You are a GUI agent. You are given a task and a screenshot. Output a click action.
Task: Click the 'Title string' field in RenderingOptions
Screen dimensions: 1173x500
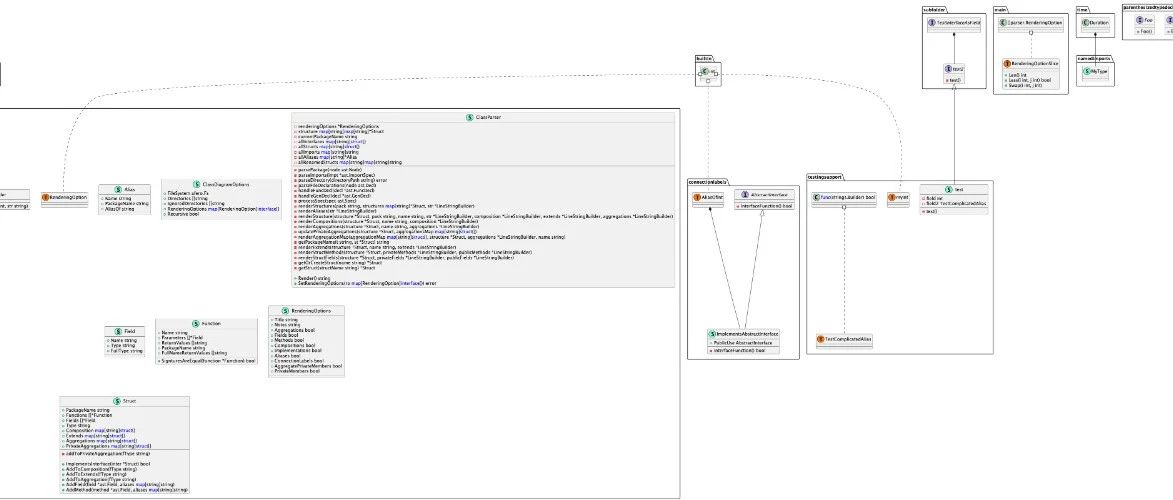pos(286,319)
